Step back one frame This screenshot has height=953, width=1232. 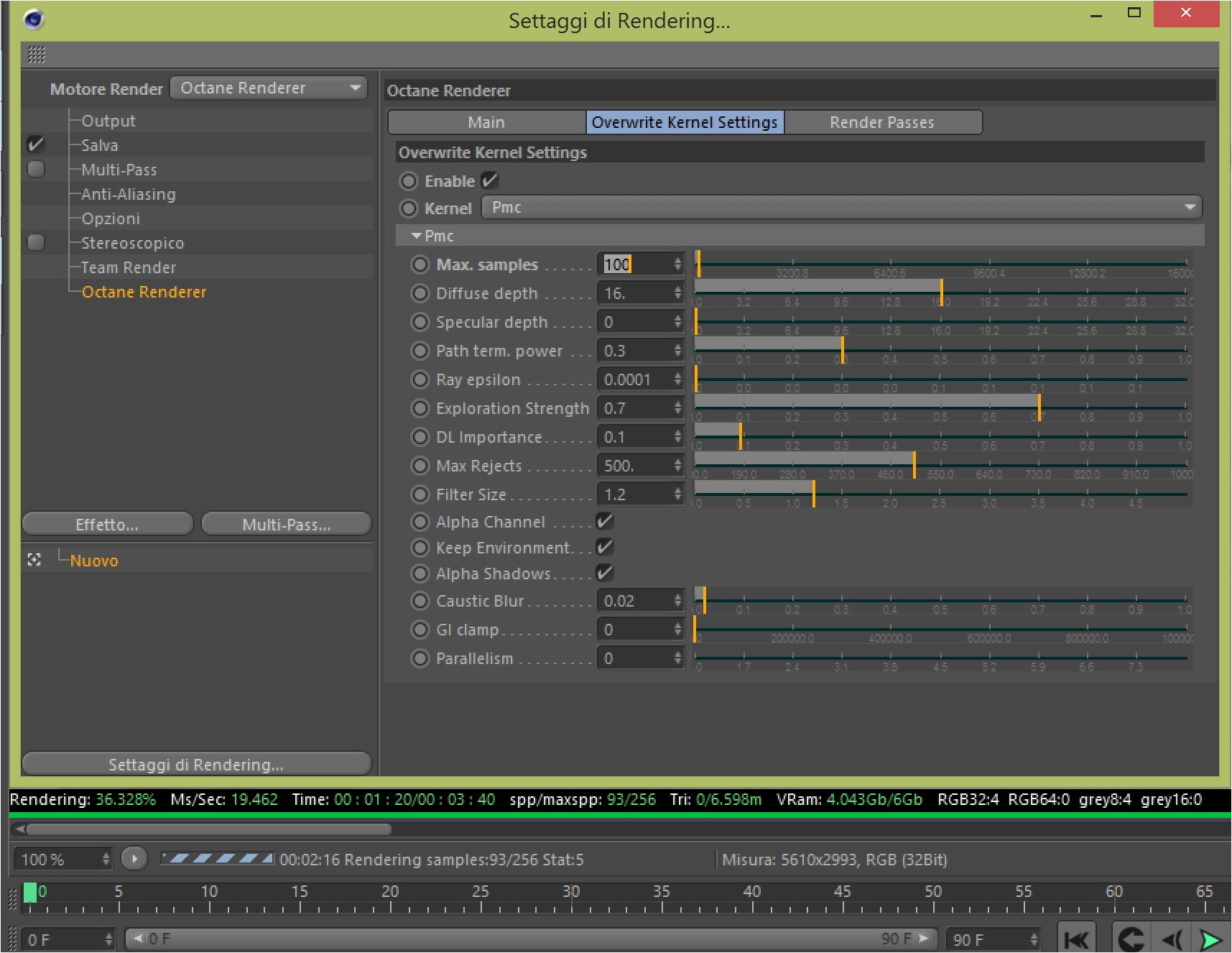point(1171,939)
